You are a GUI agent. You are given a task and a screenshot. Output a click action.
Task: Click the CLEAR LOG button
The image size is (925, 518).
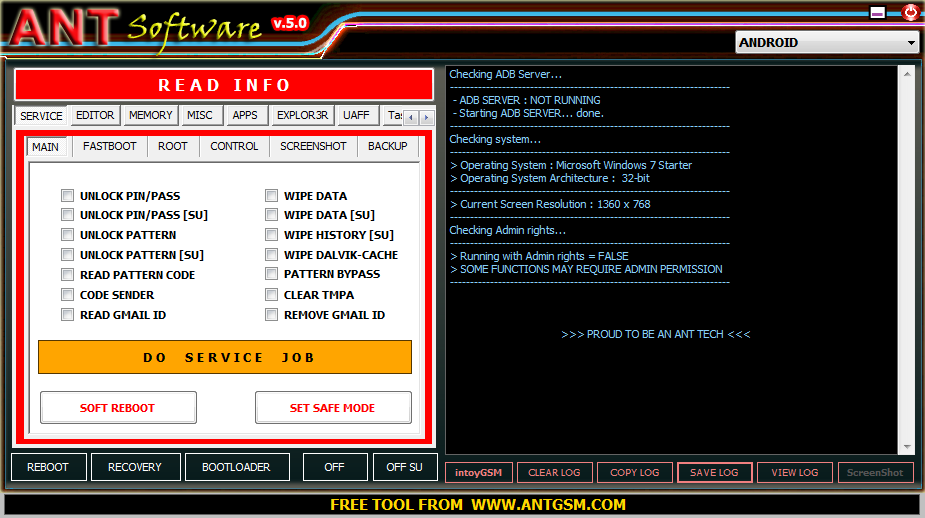coord(555,473)
